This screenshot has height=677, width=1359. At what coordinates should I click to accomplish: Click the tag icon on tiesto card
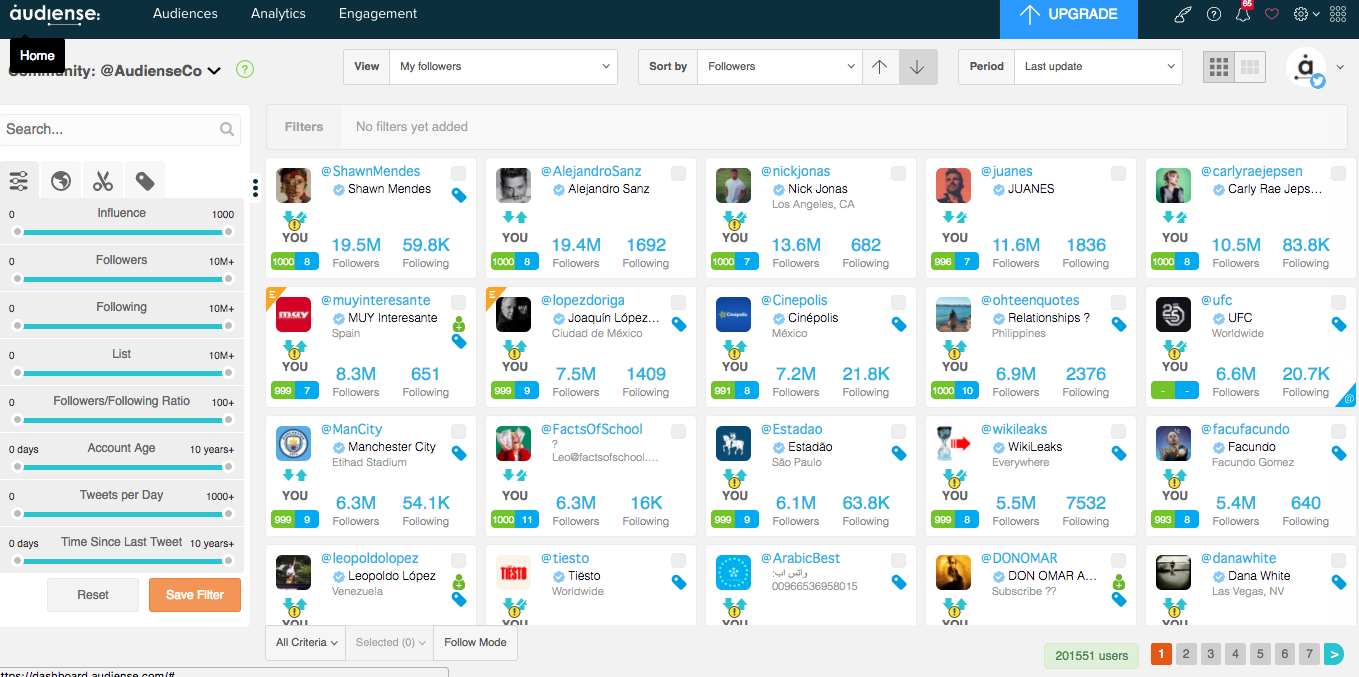click(x=679, y=582)
